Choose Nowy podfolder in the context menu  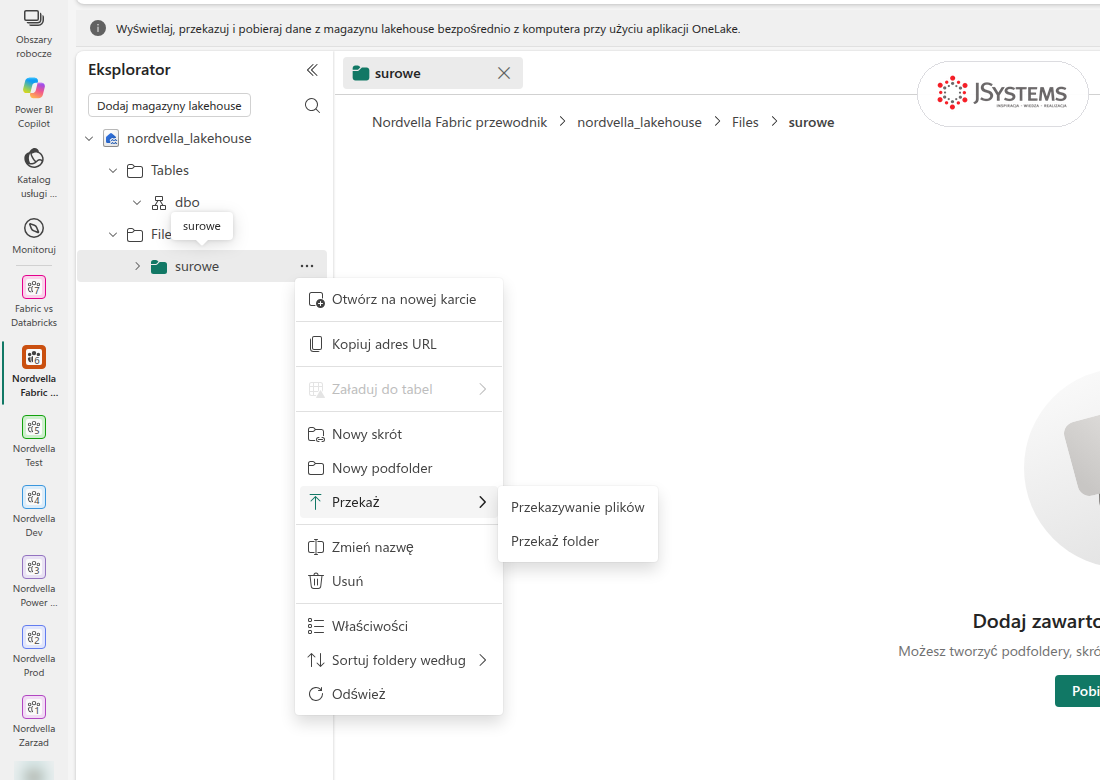pyautogui.click(x=398, y=468)
